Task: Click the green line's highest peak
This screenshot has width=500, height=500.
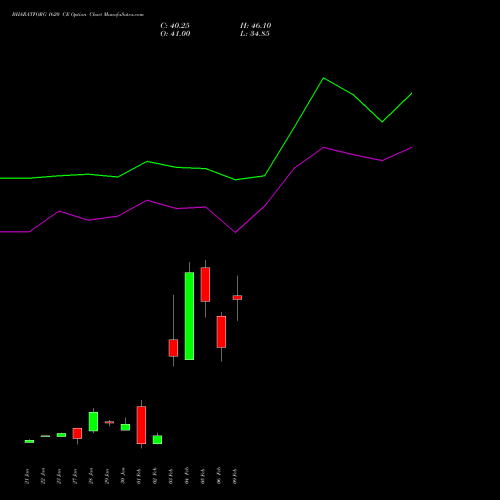Action: click(323, 78)
